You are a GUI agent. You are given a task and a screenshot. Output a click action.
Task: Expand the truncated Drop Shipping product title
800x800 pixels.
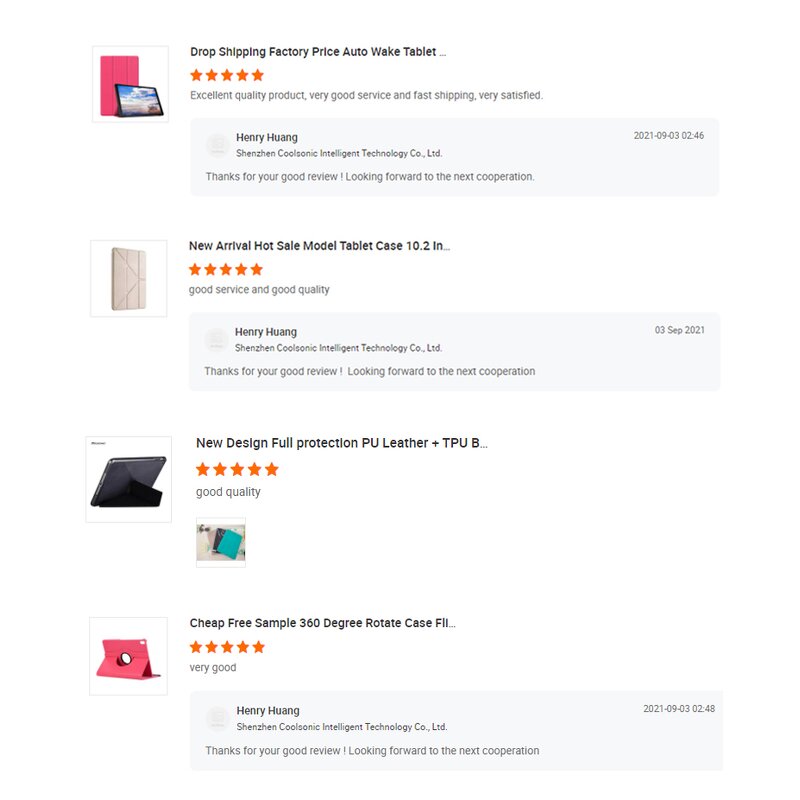(x=315, y=51)
